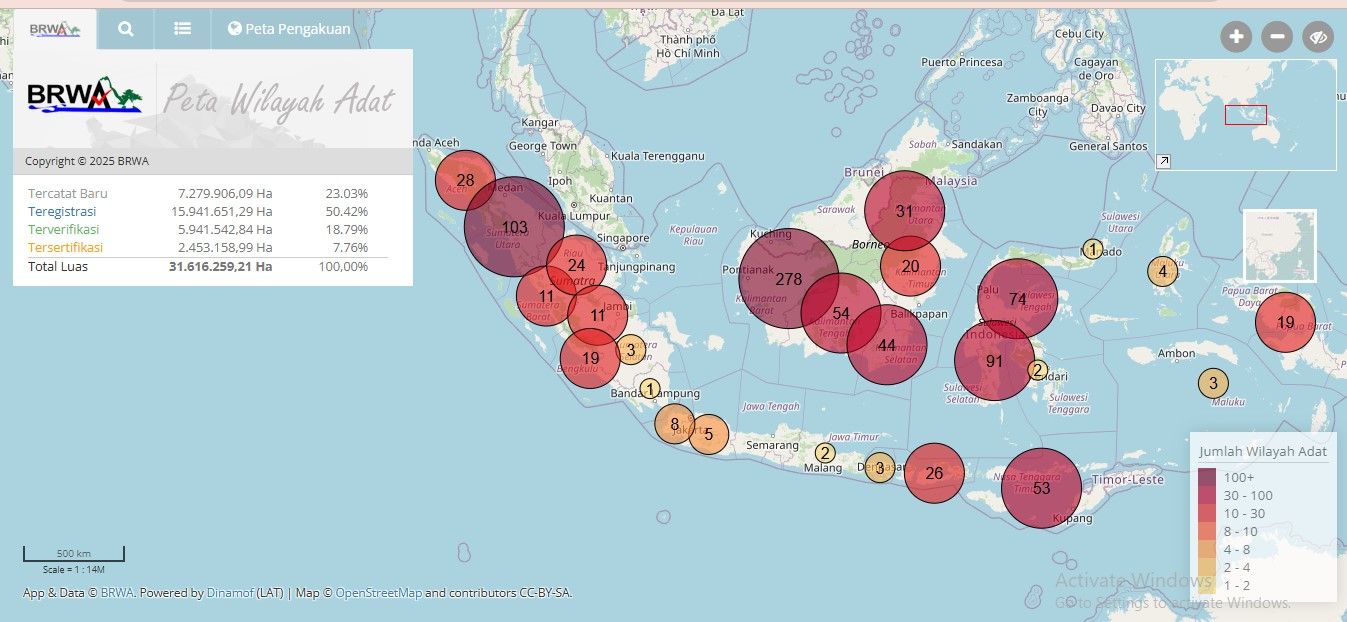Click the Teregistrasi row label
1347x622 pixels.
pos(62,211)
